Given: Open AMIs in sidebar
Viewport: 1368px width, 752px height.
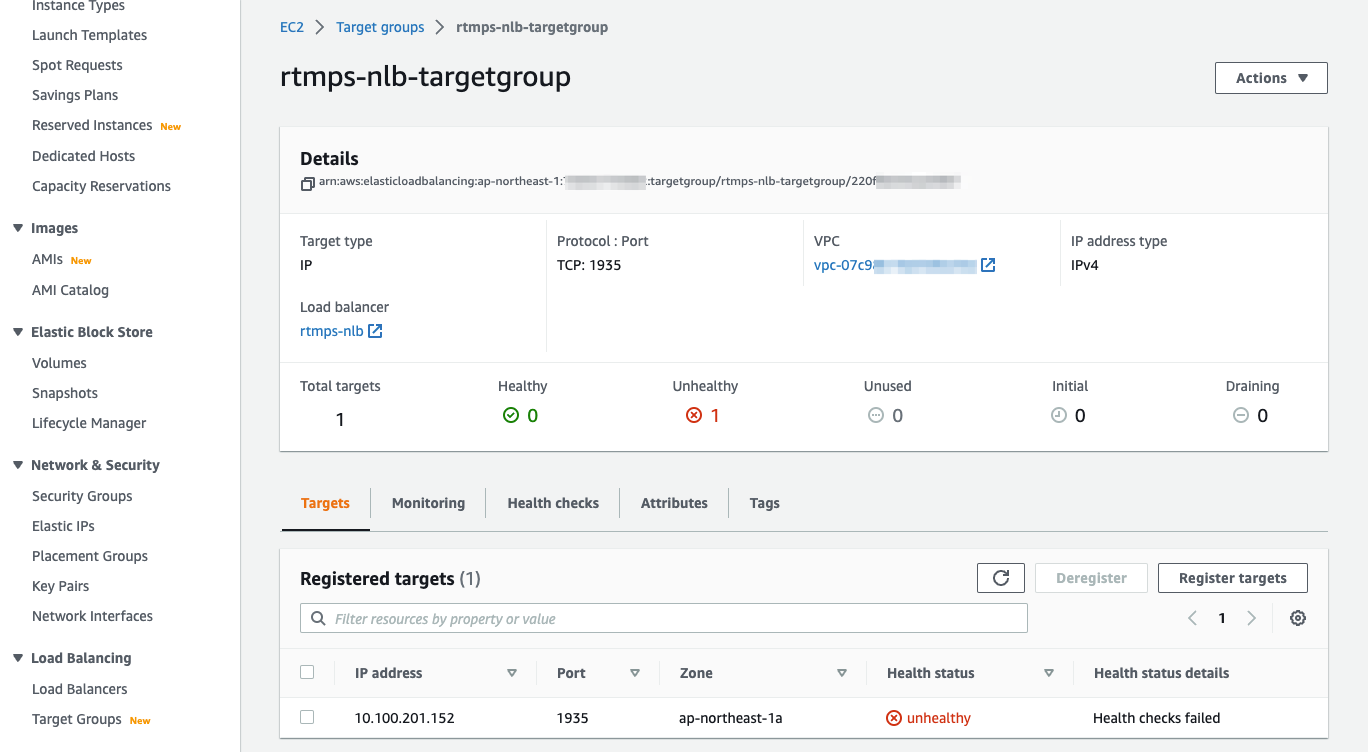Looking at the screenshot, I should pyautogui.click(x=47, y=259).
